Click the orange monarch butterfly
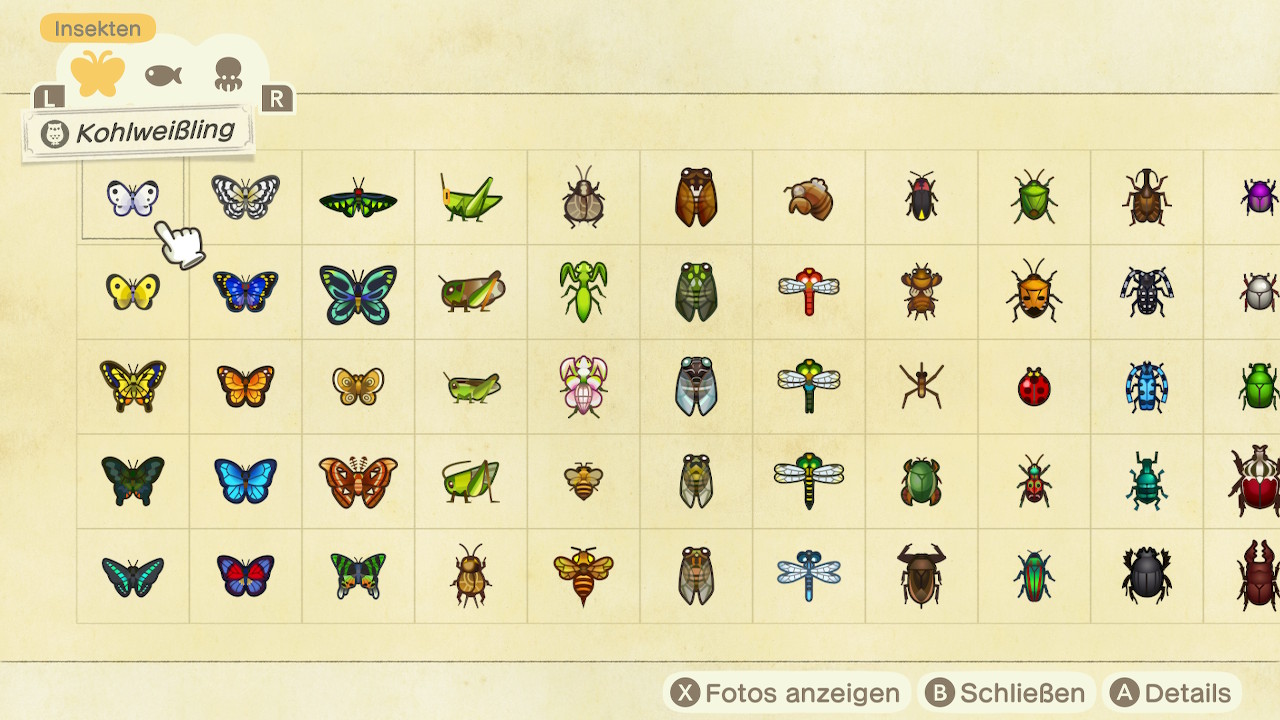Screen dimensions: 1280x720 click(245, 386)
